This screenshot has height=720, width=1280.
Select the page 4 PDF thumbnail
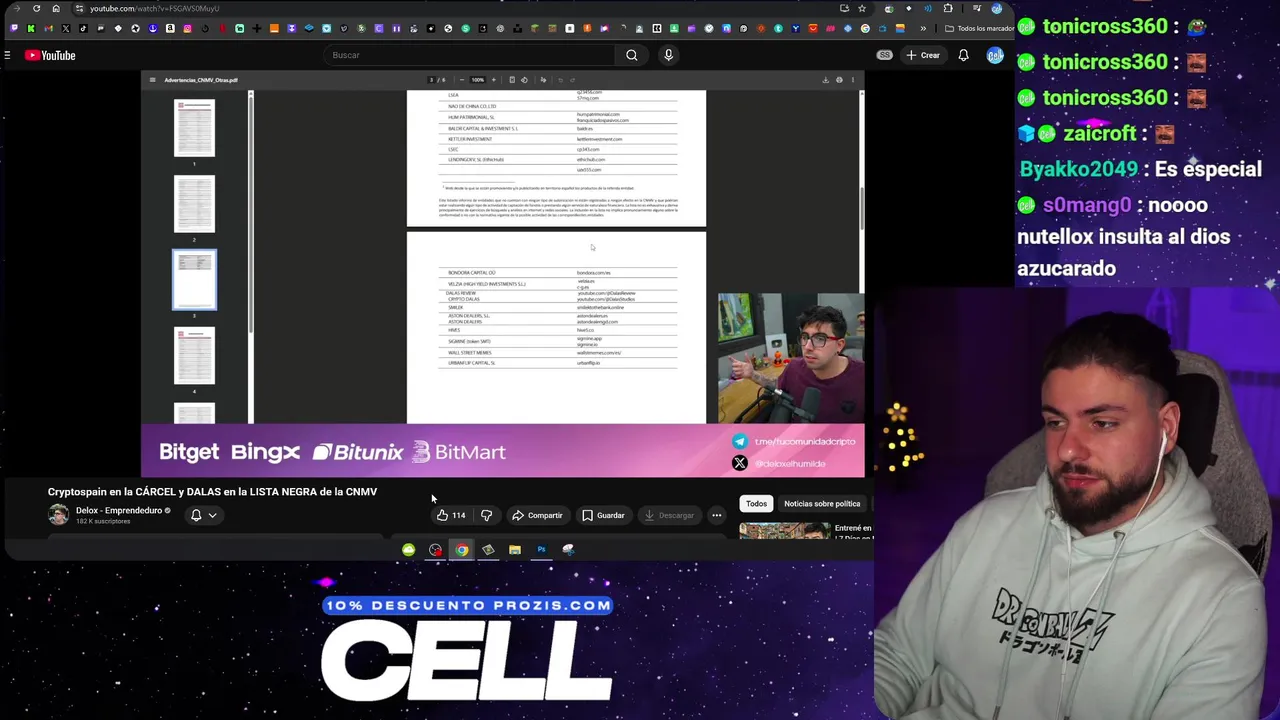click(x=194, y=356)
